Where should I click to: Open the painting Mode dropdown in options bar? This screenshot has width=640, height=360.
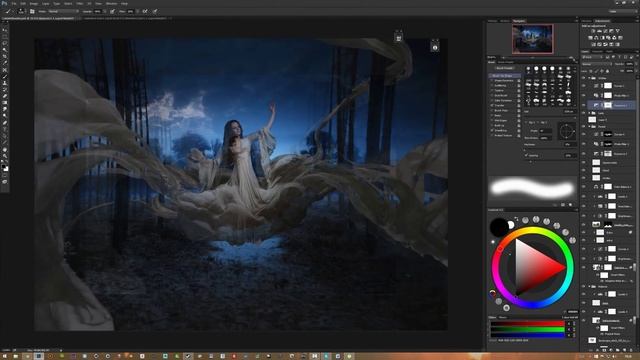(63, 11)
